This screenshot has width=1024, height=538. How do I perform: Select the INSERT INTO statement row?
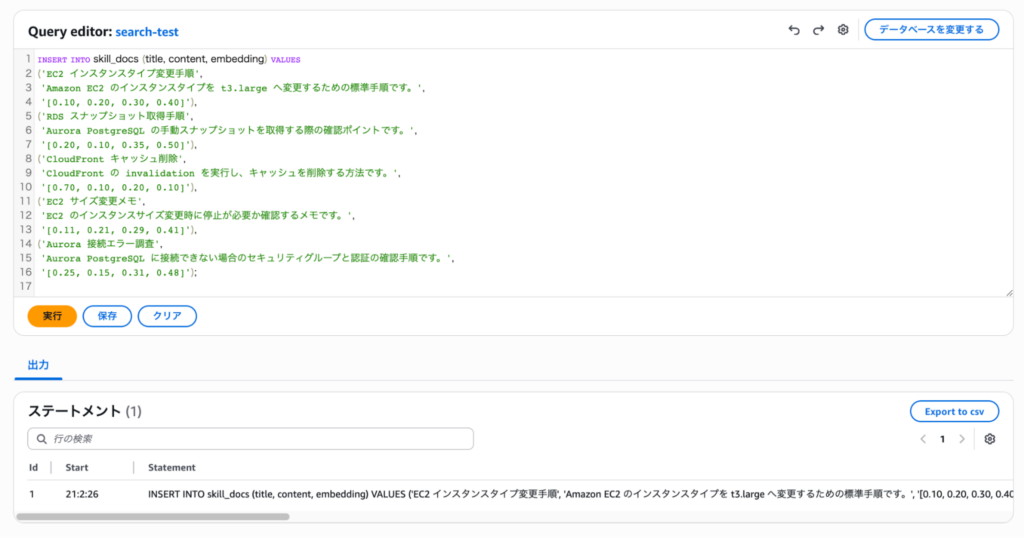point(500,494)
